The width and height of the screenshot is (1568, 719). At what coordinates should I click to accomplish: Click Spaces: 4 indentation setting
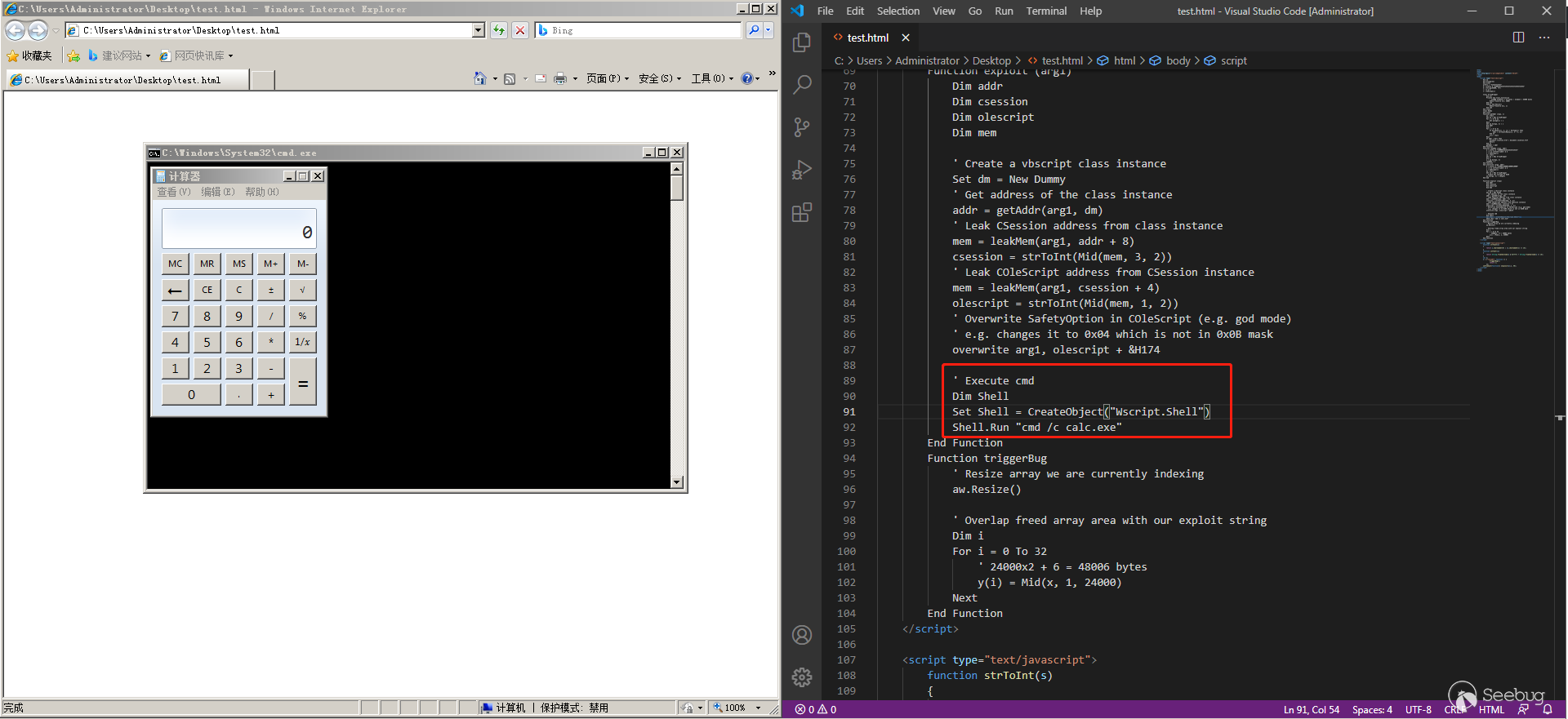[1372, 709]
